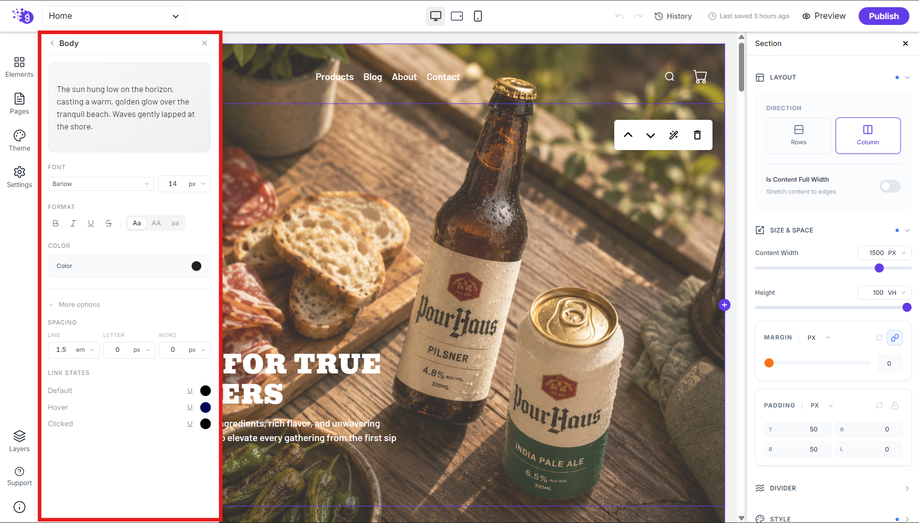Toggle underline for Default link state
This screenshot has width=919, height=523.
click(x=190, y=390)
